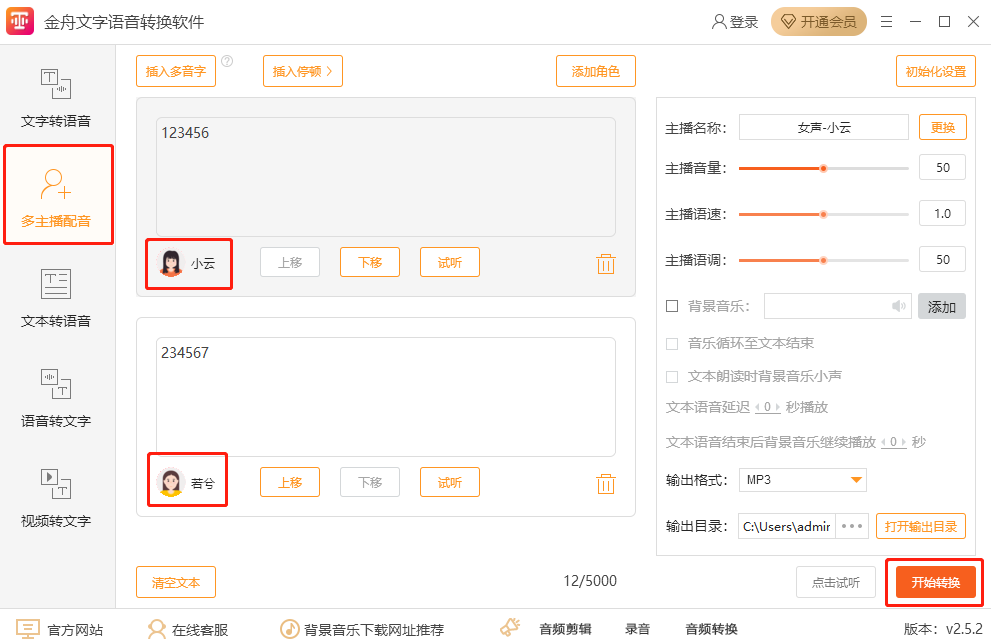Open the hamburger menu in title bar
991x642 pixels.
point(887,21)
